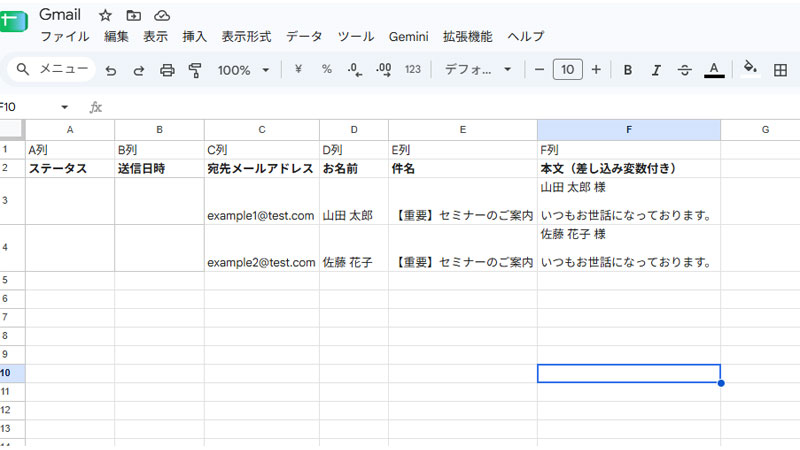Edit the font size field showing 10

(x=567, y=69)
